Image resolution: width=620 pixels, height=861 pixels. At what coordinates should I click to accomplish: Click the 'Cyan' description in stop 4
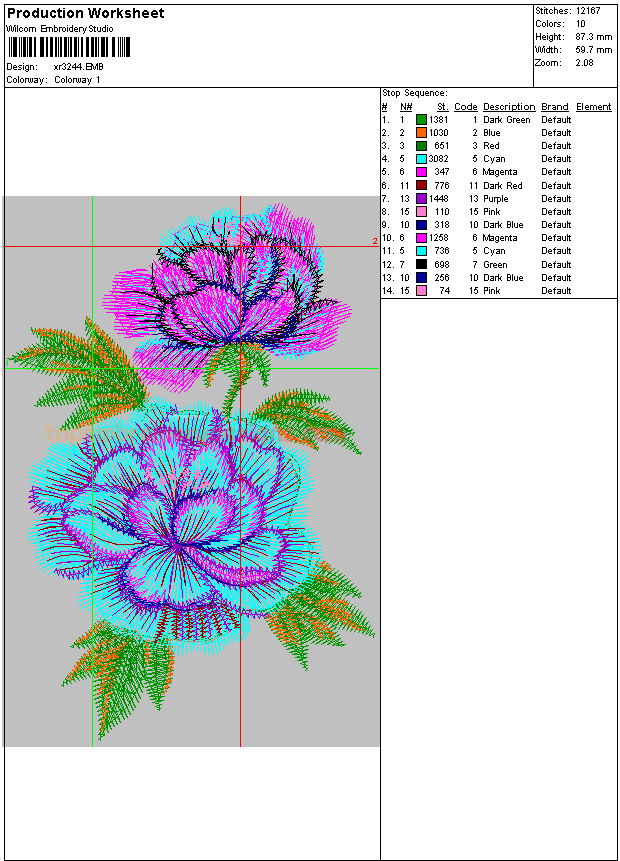click(x=494, y=159)
